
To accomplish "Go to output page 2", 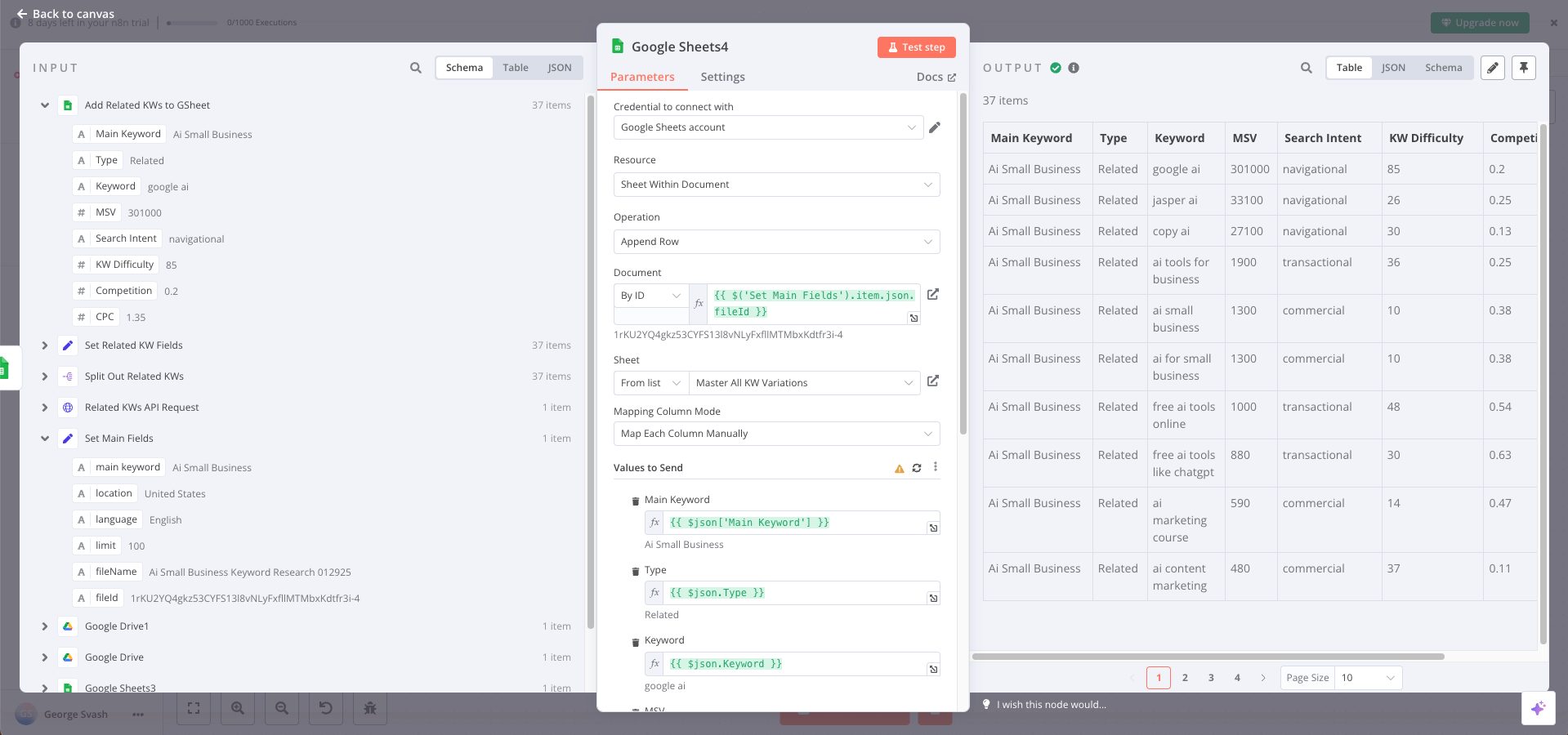I will point(1185,678).
